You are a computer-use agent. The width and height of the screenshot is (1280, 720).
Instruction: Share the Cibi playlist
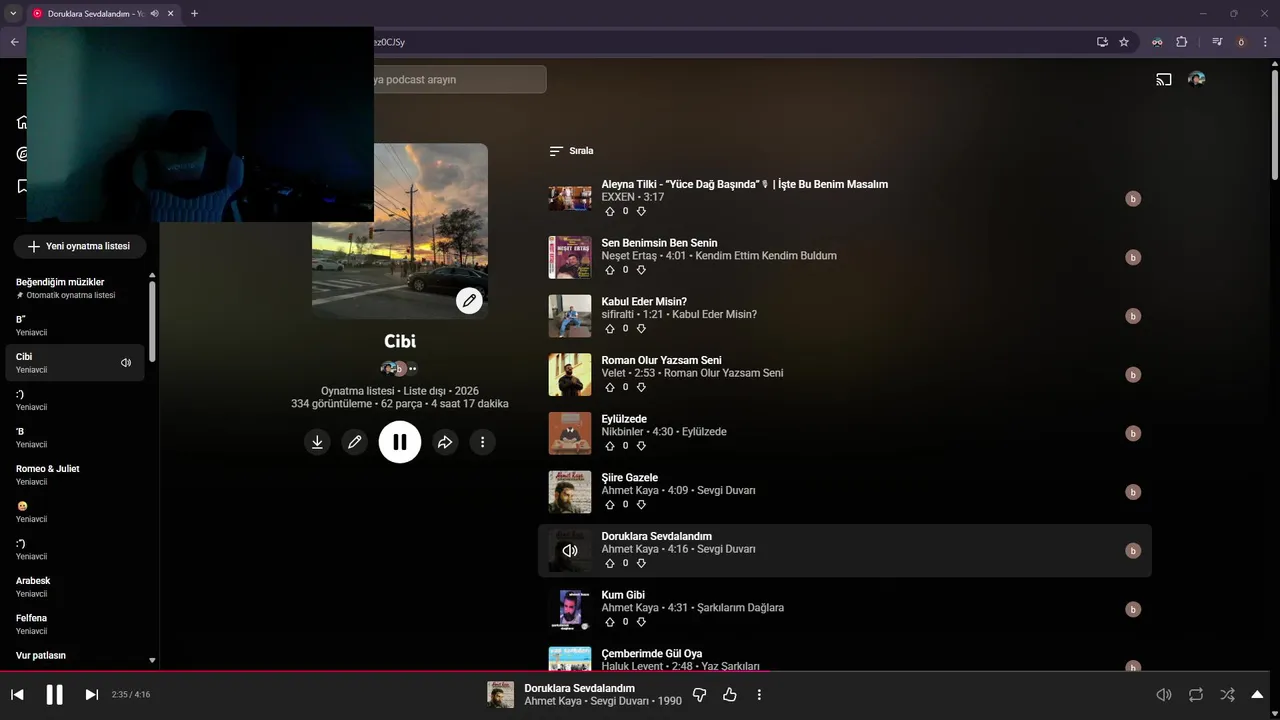point(445,442)
